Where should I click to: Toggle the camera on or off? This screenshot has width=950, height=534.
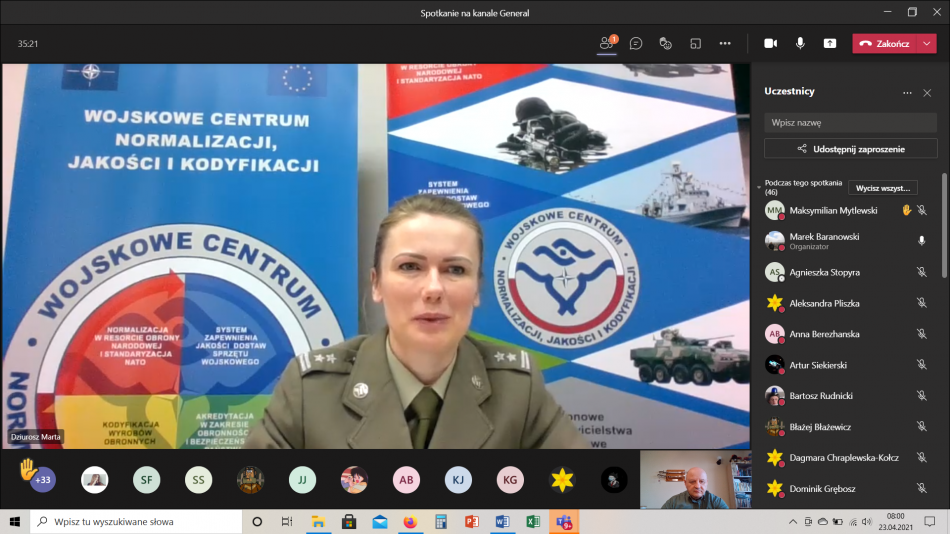pos(770,43)
